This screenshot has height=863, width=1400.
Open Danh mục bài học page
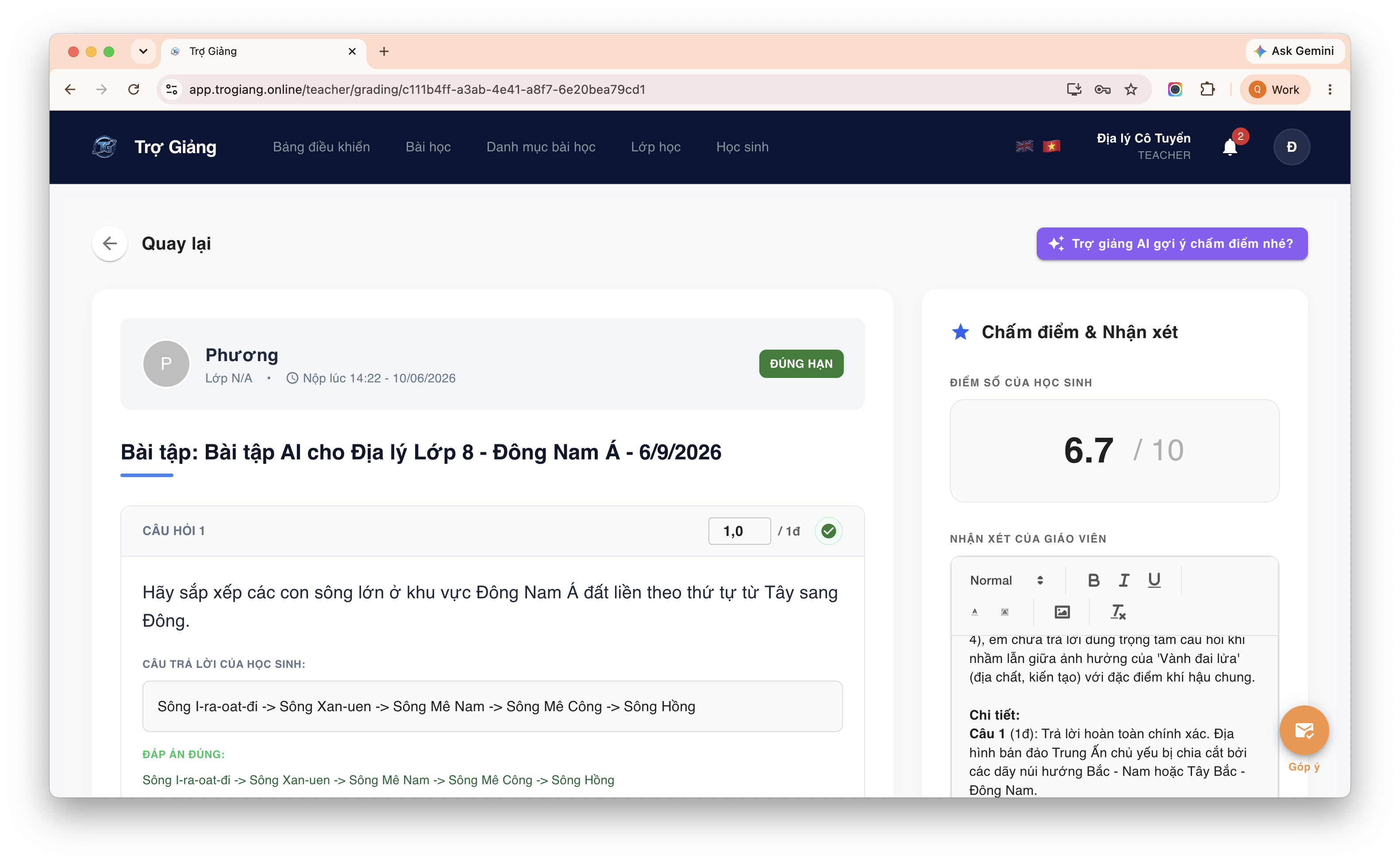pyautogui.click(x=541, y=146)
